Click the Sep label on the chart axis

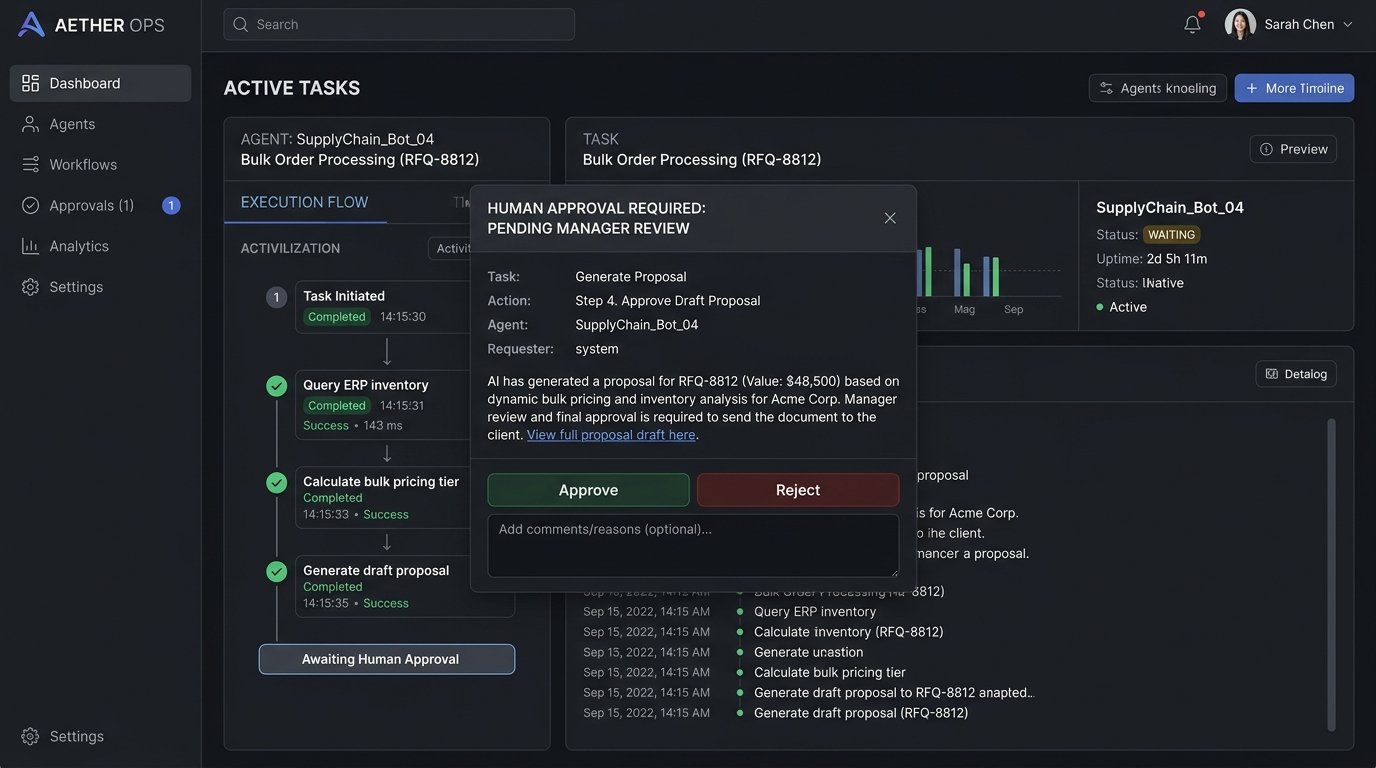[x=1014, y=310]
